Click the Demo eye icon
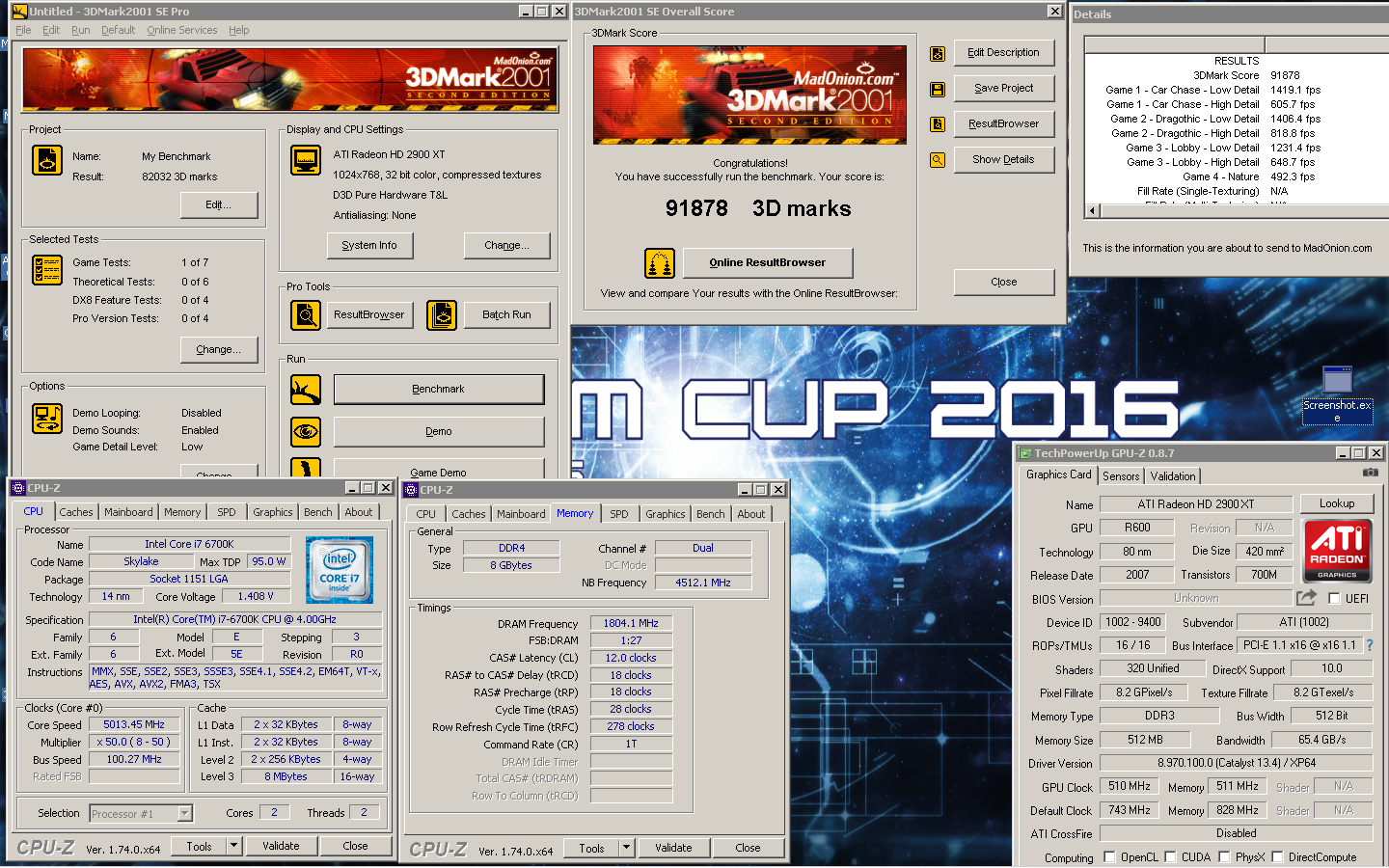This screenshot has width=1389, height=868. pos(306,432)
